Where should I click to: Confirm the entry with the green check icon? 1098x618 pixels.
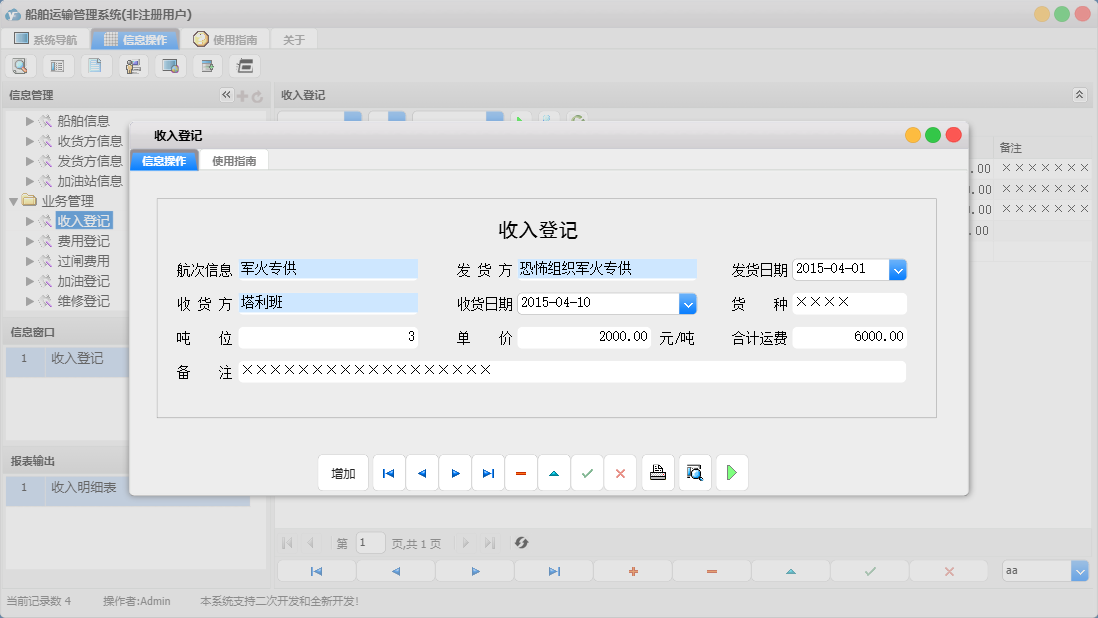coord(587,472)
